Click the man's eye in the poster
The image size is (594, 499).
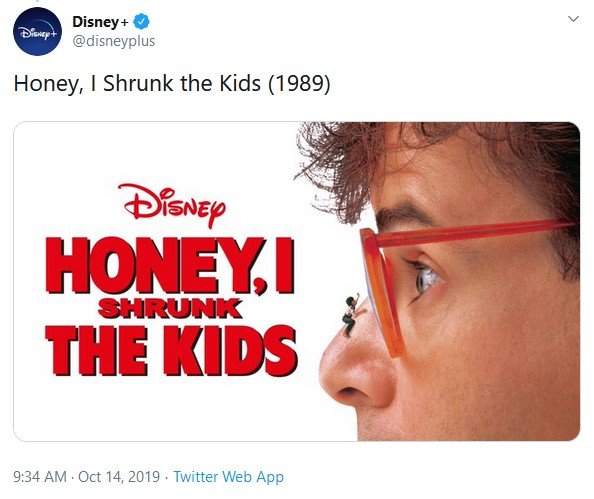click(x=427, y=279)
